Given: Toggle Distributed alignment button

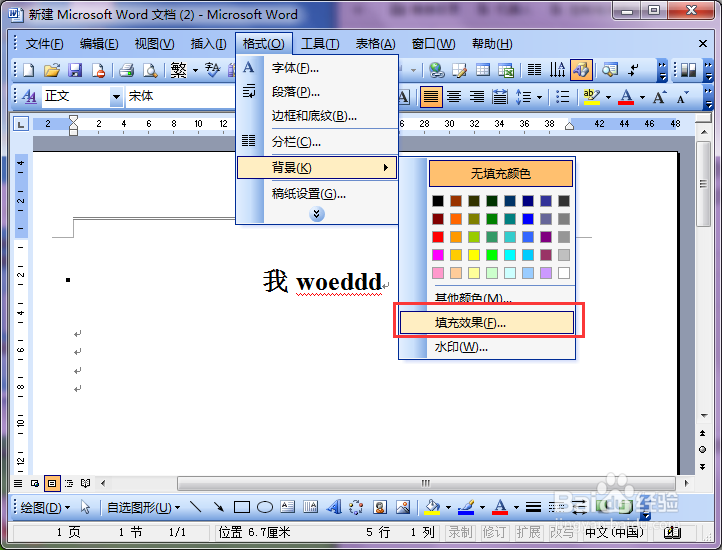Looking at the screenshot, I should (x=500, y=97).
